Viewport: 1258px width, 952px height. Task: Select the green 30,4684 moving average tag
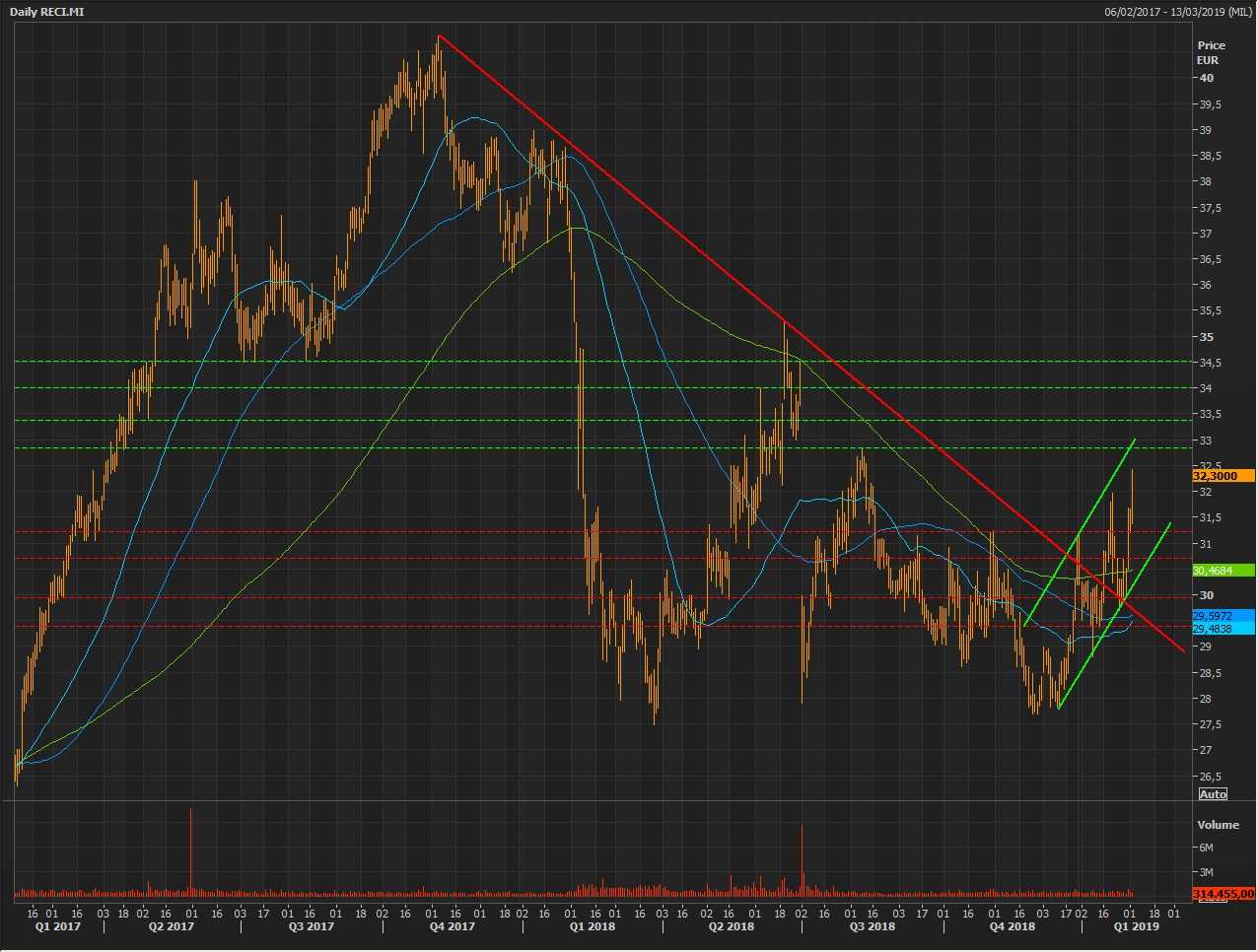pos(1223,571)
